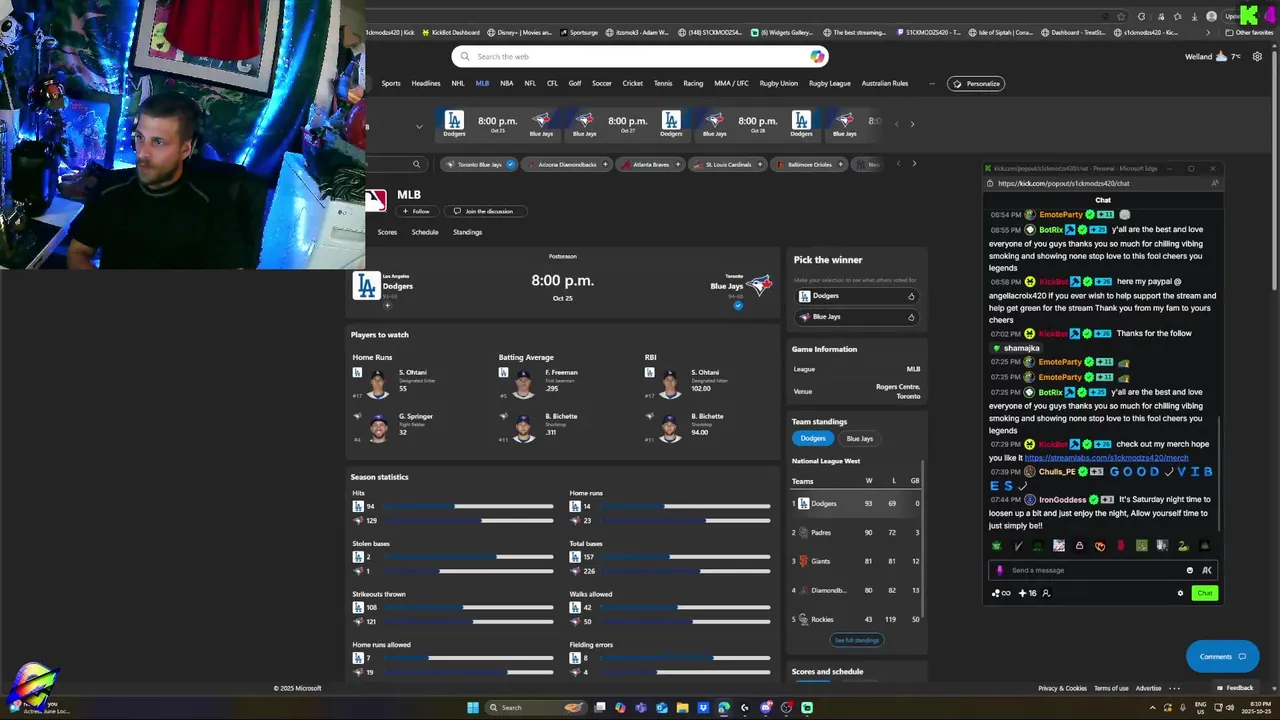Open the Schedule tab under MLB
Image resolution: width=1280 pixels, height=720 pixels.
[425, 232]
